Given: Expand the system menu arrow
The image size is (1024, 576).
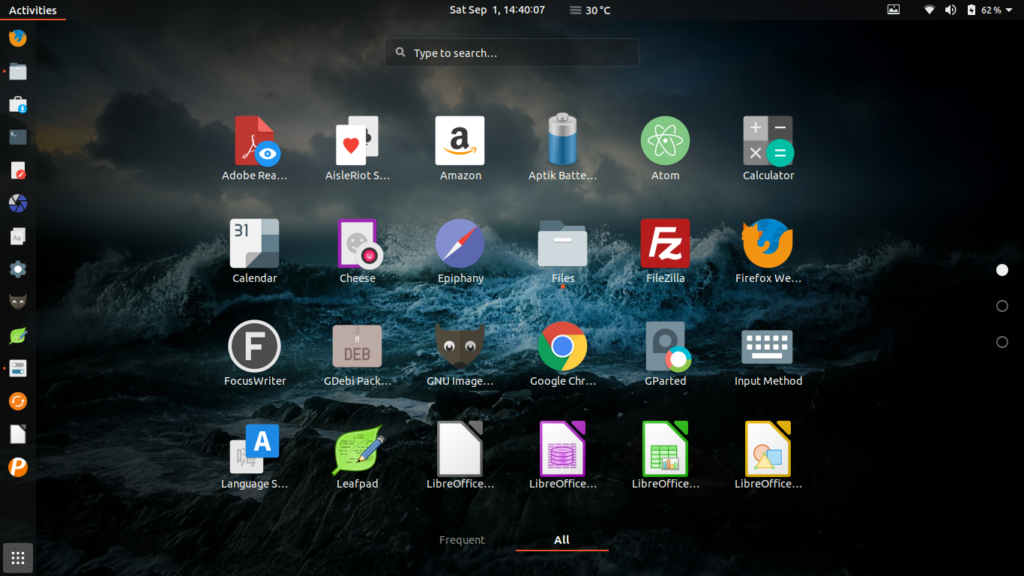Looking at the screenshot, I should (x=1009, y=10).
